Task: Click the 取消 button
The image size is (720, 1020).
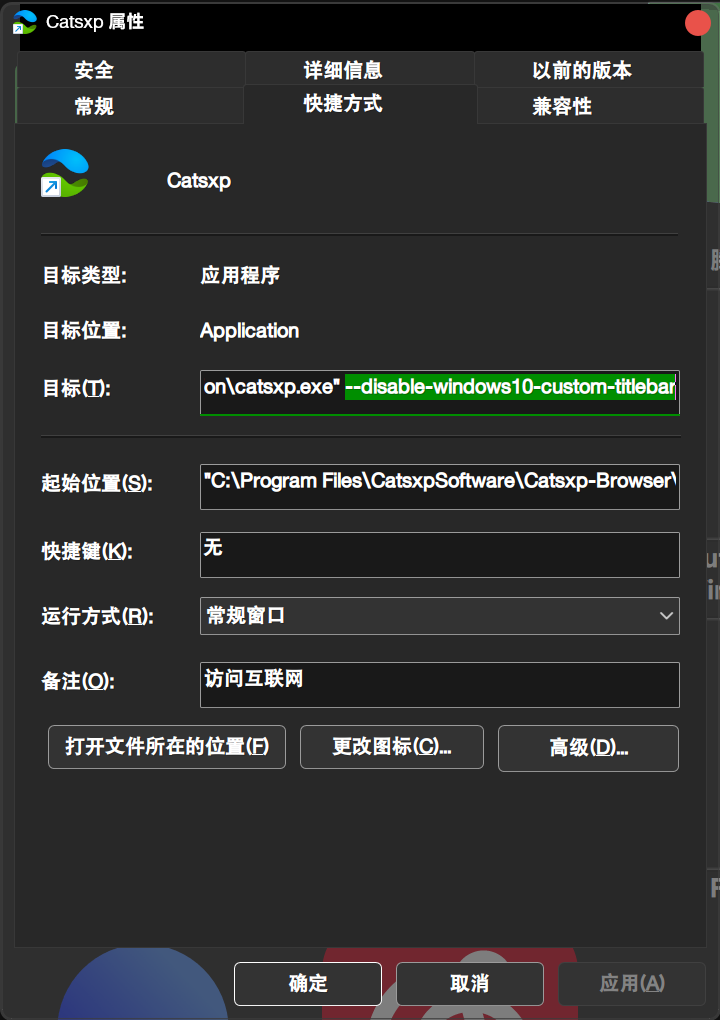Action: point(470,984)
